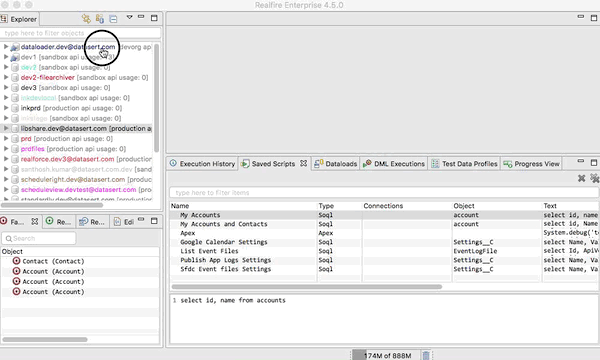Click the Dataloads tab icon

tap(319, 164)
